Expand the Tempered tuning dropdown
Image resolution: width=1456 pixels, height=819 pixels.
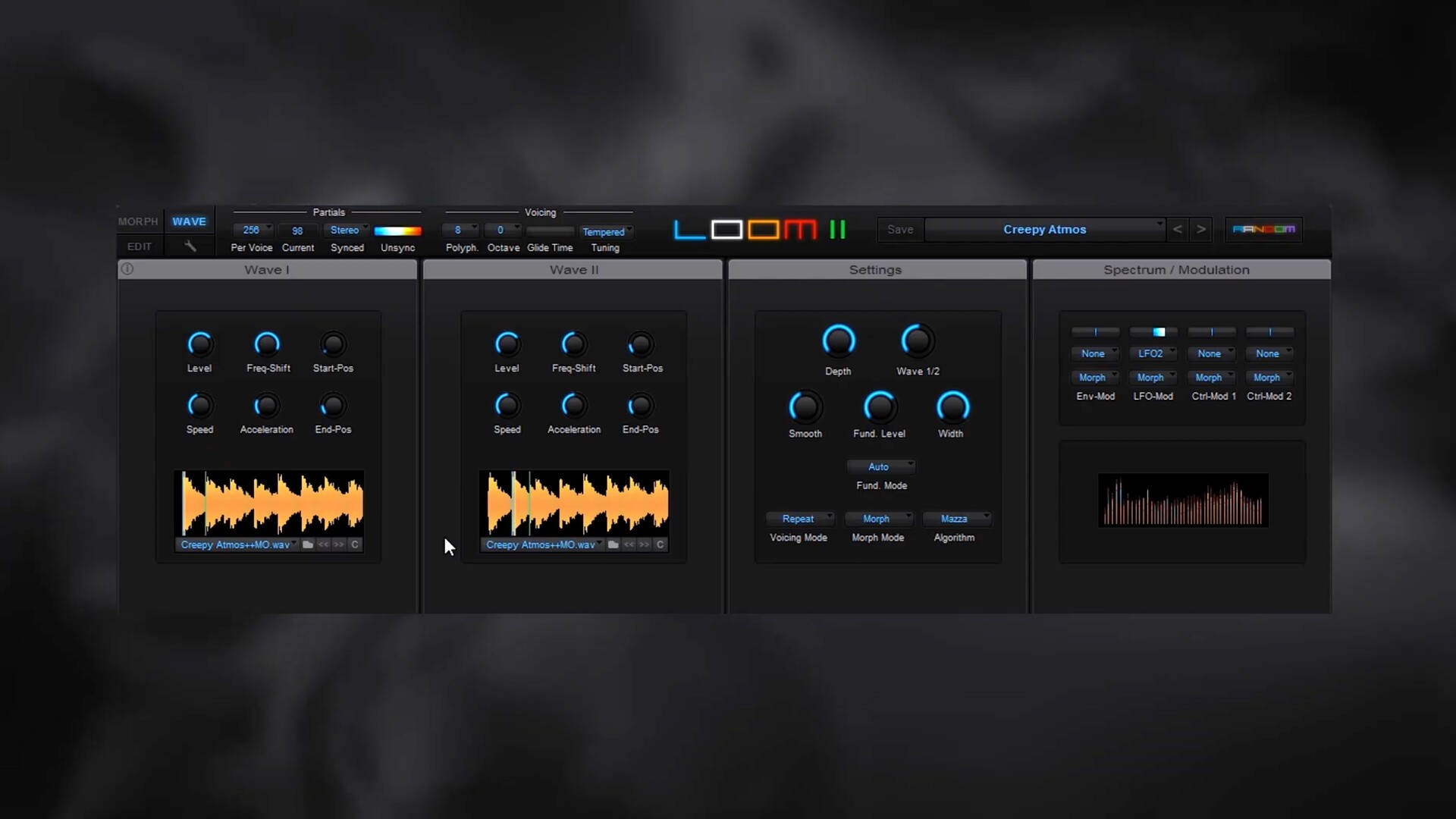(x=605, y=232)
